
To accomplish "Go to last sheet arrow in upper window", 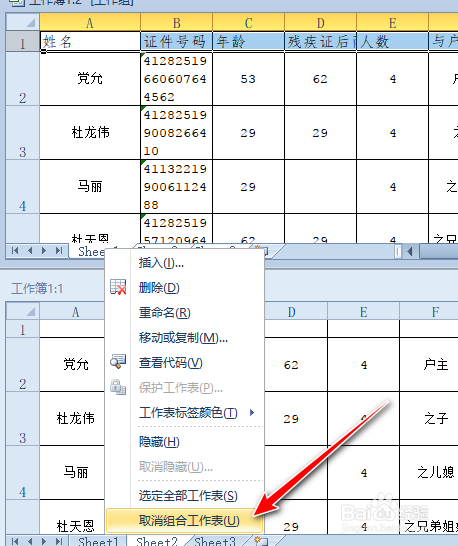I will click(x=59, y=251).
